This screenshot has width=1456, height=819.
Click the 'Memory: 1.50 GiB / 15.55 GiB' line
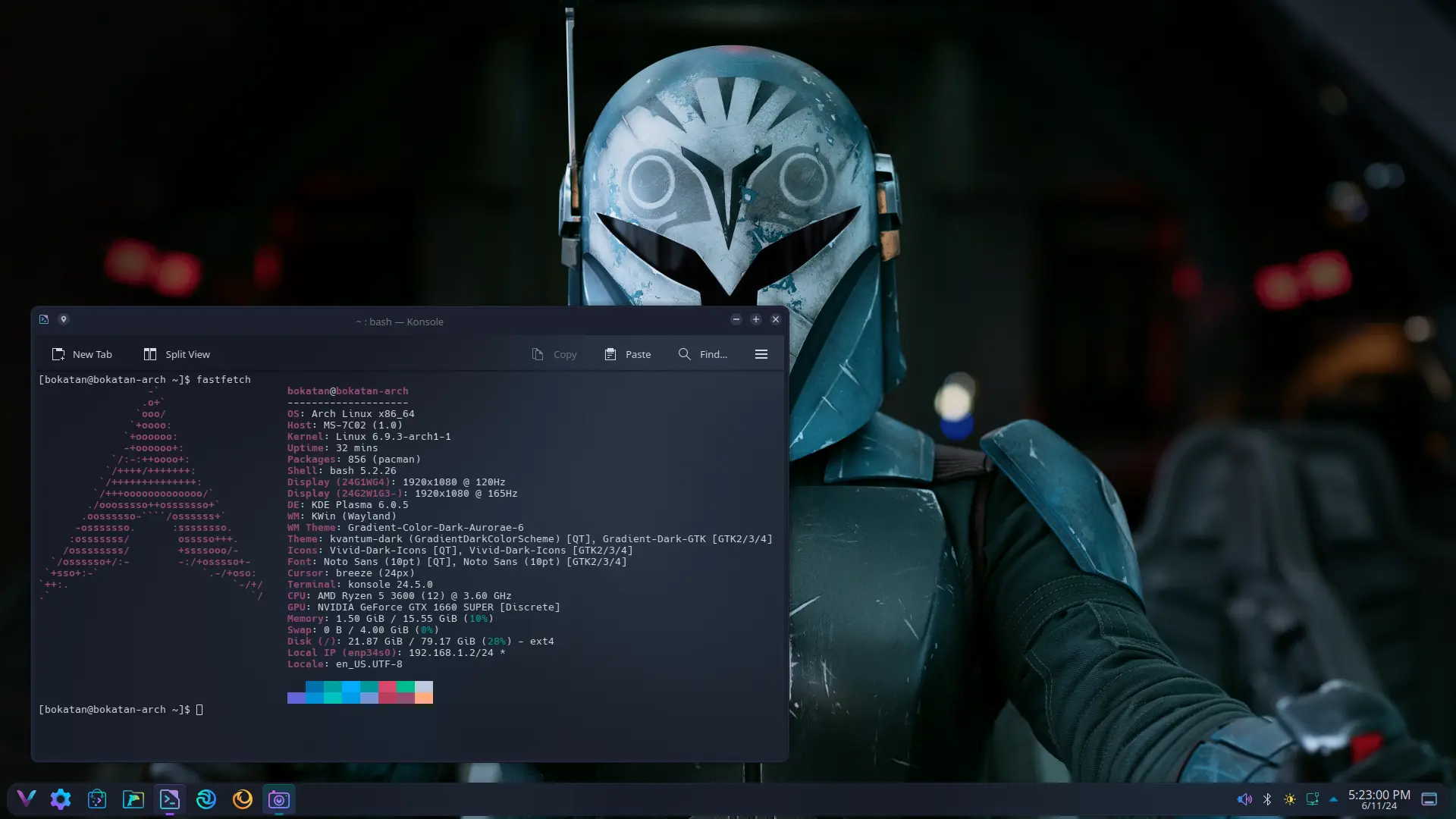[390, 619]
